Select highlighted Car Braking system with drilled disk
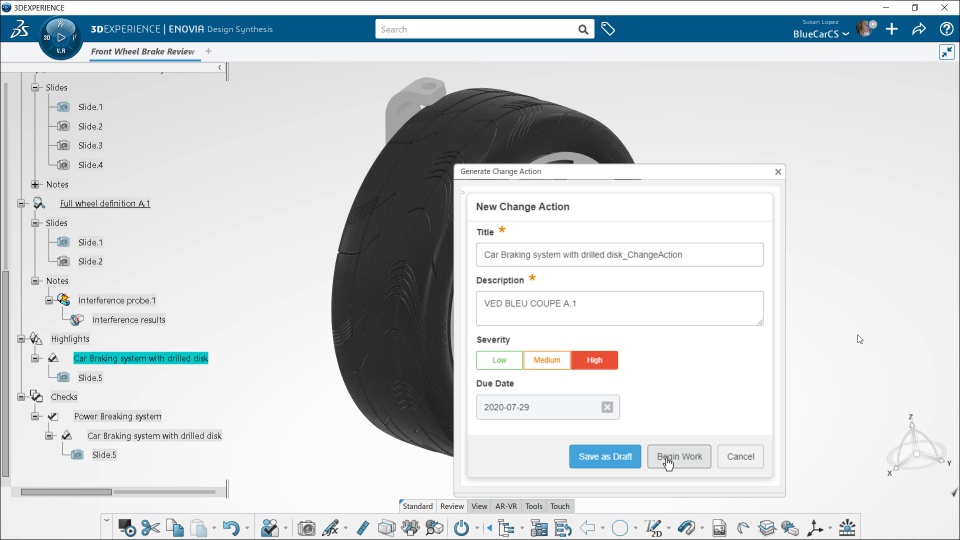The width and height of the screenshot is (960, 540). click(x=141, y=358)
